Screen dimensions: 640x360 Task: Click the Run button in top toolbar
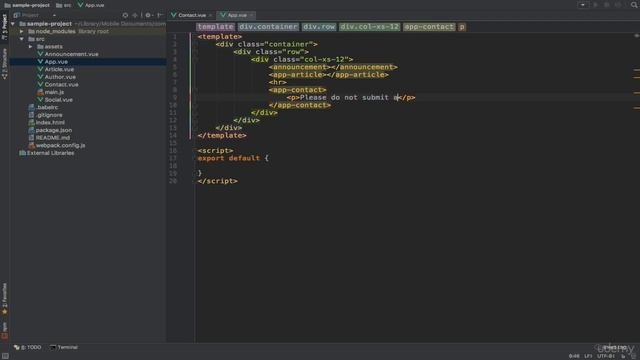click(x=596, y=5)
